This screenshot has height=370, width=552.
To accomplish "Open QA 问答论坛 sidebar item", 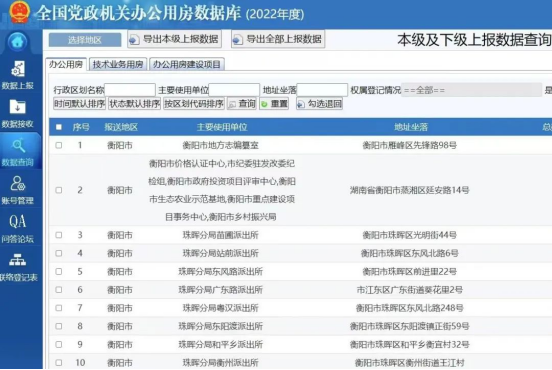I will [x=18, y=228].
